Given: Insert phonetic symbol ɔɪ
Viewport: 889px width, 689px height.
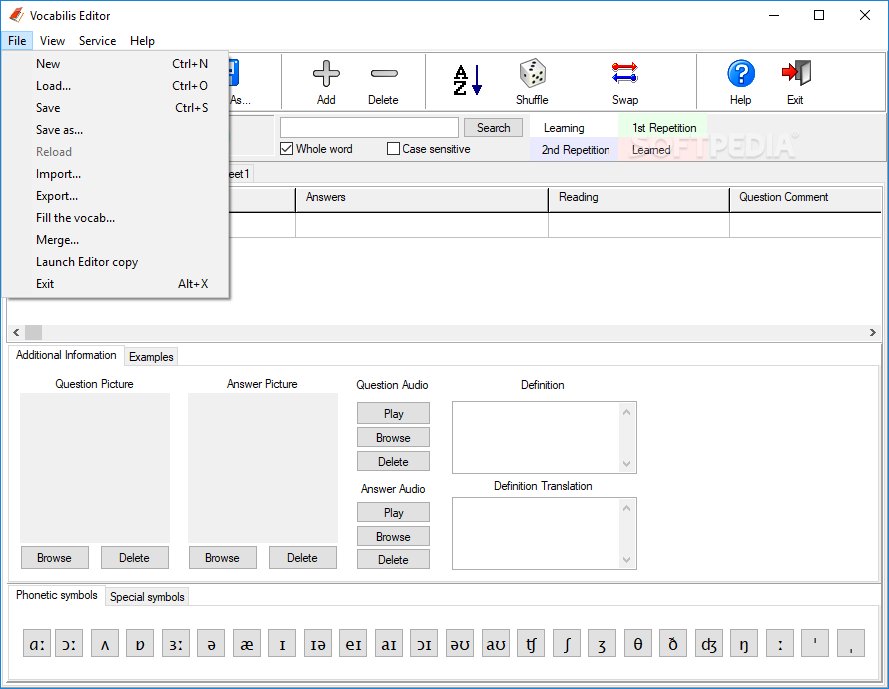Looking at the screenshot, I should tap(424, 644).
